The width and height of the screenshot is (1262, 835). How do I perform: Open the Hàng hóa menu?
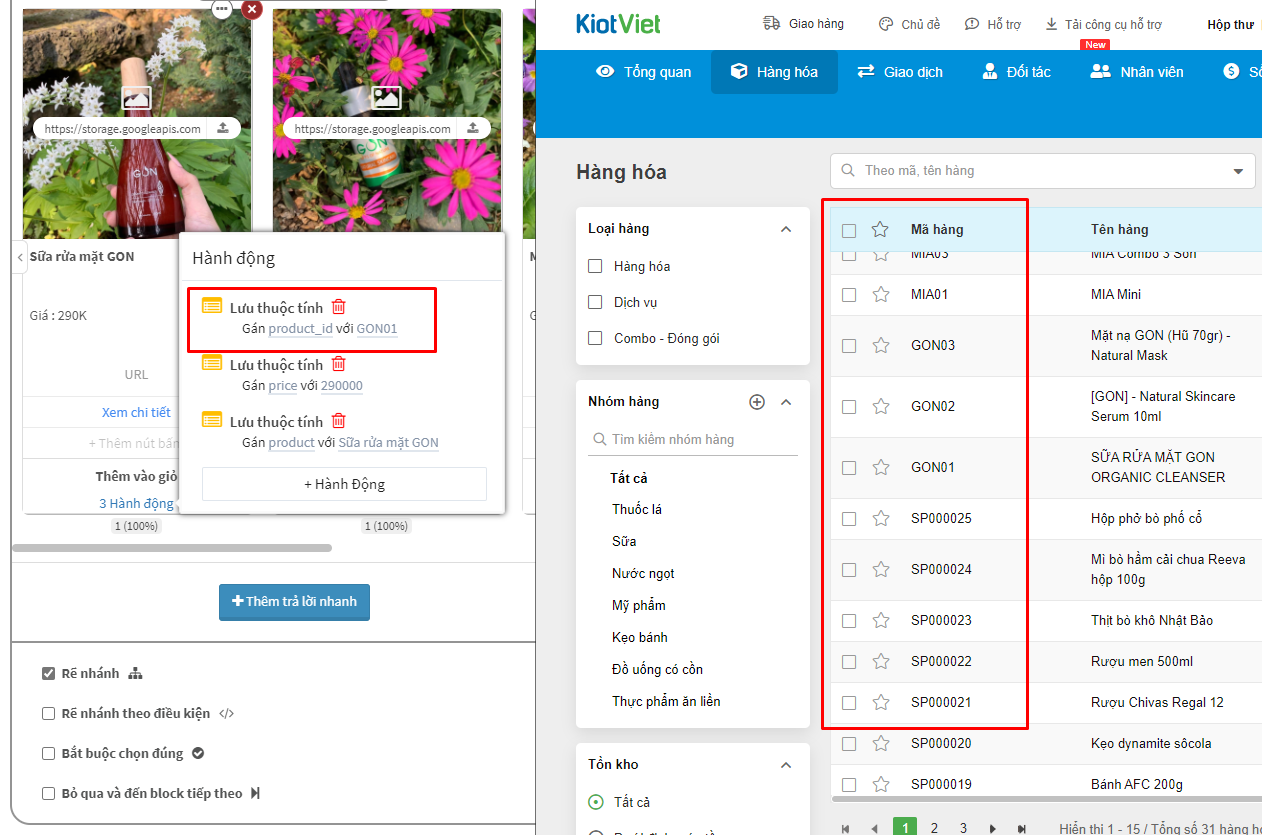(774, 72)
